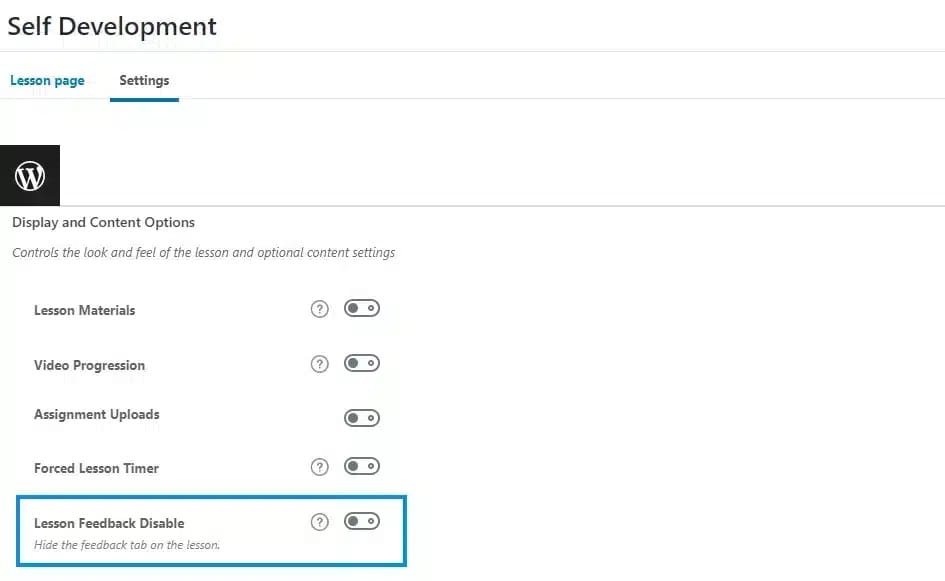Click the Lesson Feedback Disable label
The height and width of the screenshot is (581, 945).
coord(109,523)
